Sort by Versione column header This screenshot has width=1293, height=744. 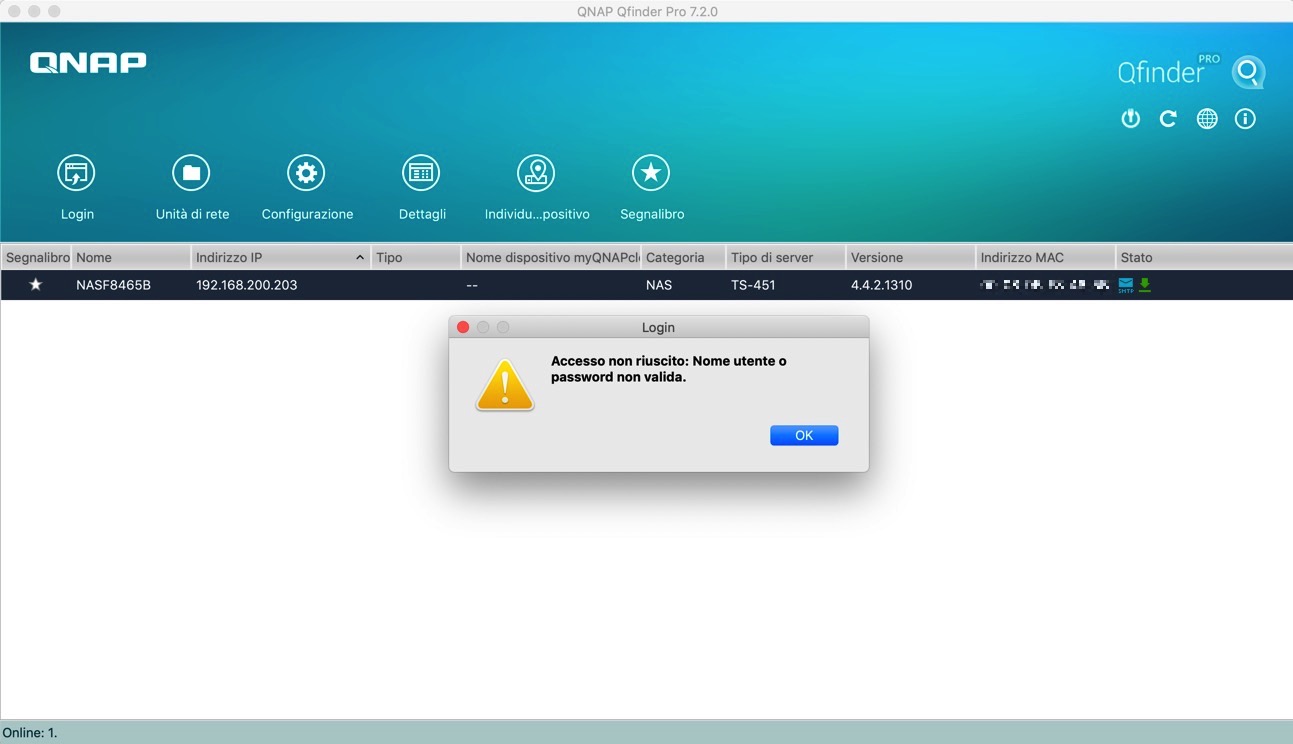coord(909,258)
